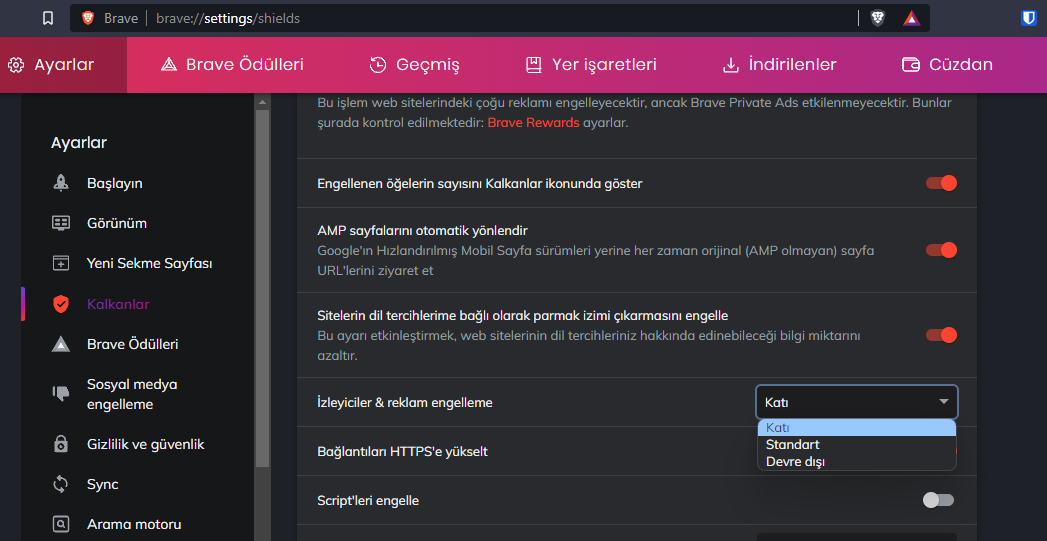Click the Brave Ödülleri sidebar triangle icon
Screen dimensions: 1047x541
(x=61, y=345)
